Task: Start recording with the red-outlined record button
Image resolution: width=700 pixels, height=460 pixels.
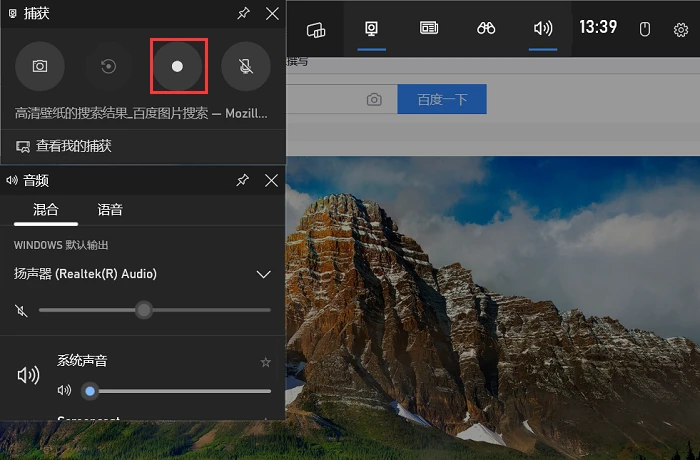Action: pyautogui.click(x=178, y=66)
